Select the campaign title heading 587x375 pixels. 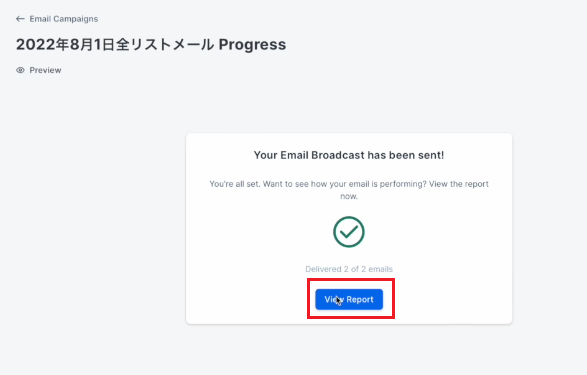click(151, 45)
